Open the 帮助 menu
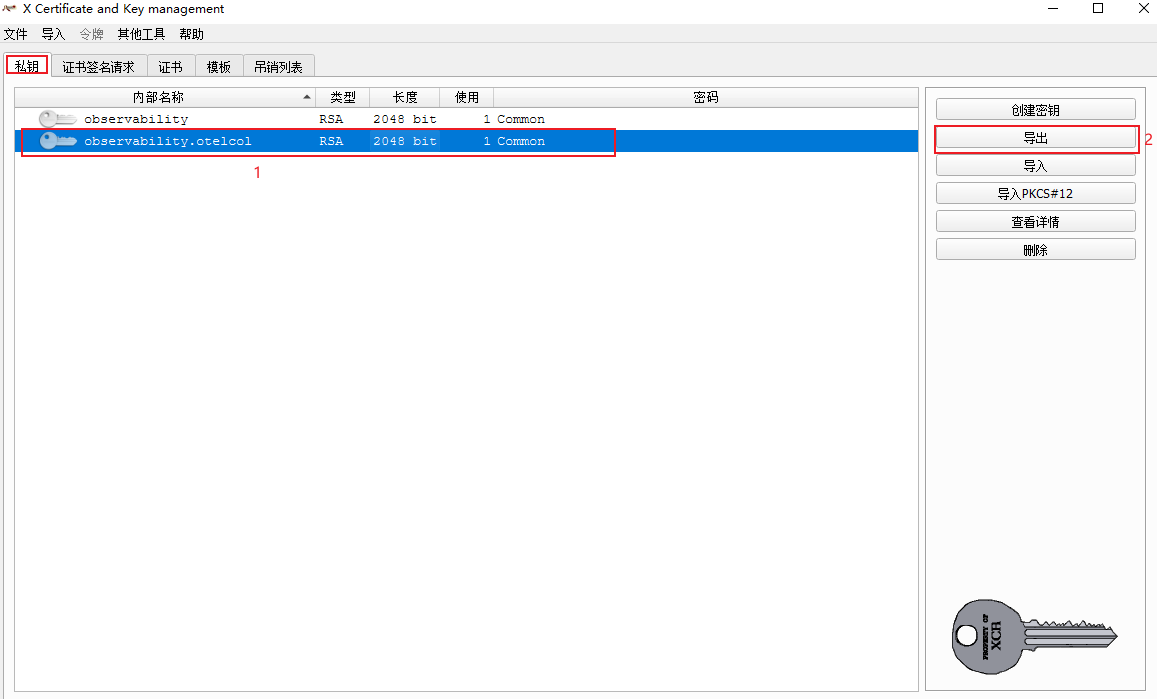Screen dimensions: 1157x699 coord(191,34)
